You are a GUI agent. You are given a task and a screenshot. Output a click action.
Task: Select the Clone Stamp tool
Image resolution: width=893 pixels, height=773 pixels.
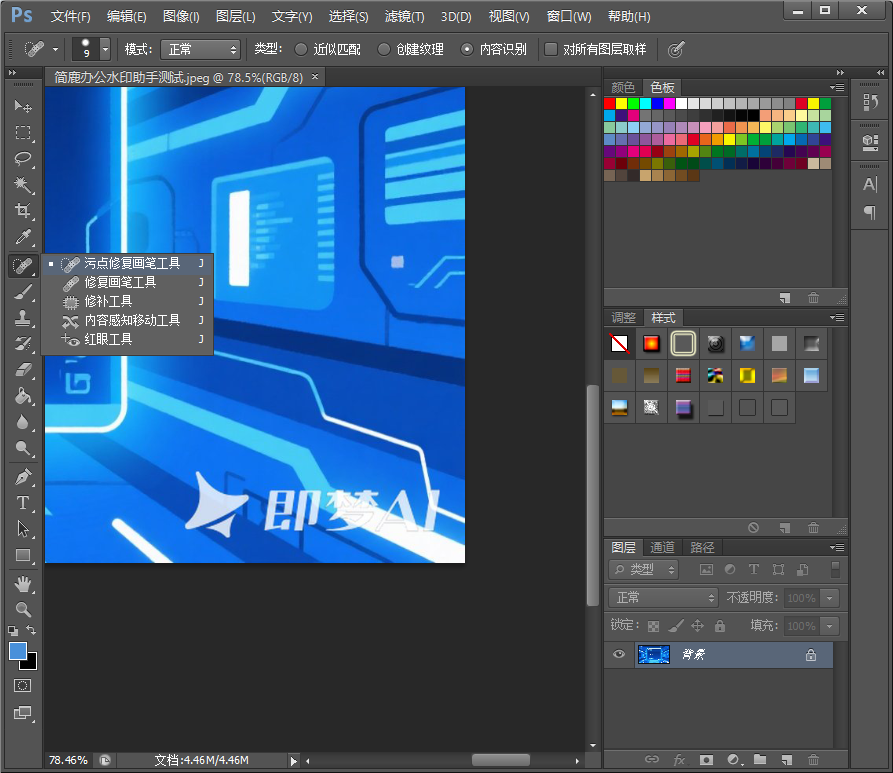pyautogui.click(x=23, y=320)
